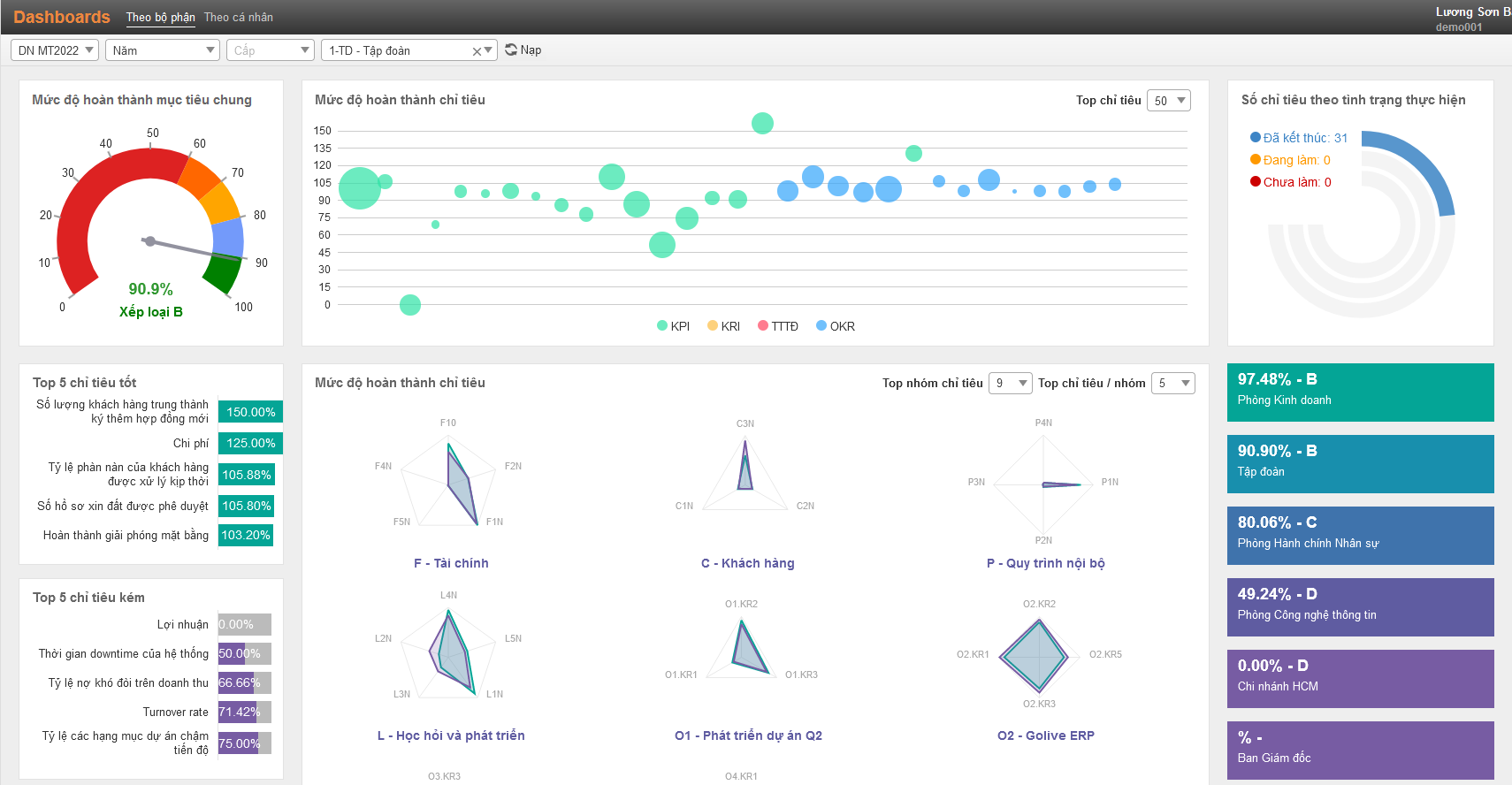The height and width of the screenshot is (785, 1512).
Task: Click the gauge needle at 90.9%
Action: pyautogui.click(x=190, y=249)
